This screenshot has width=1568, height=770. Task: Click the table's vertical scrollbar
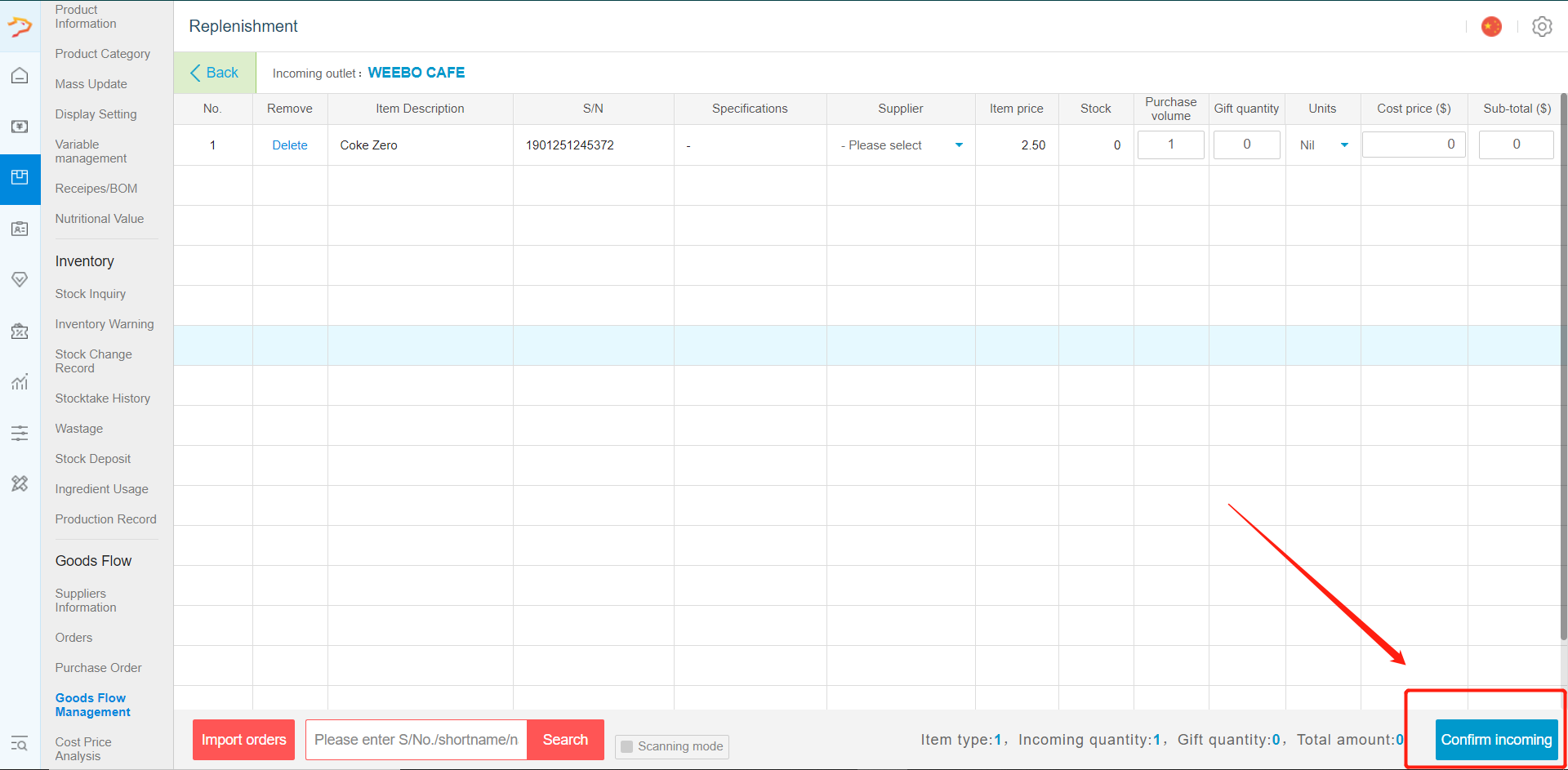[x=1563, y=367]
